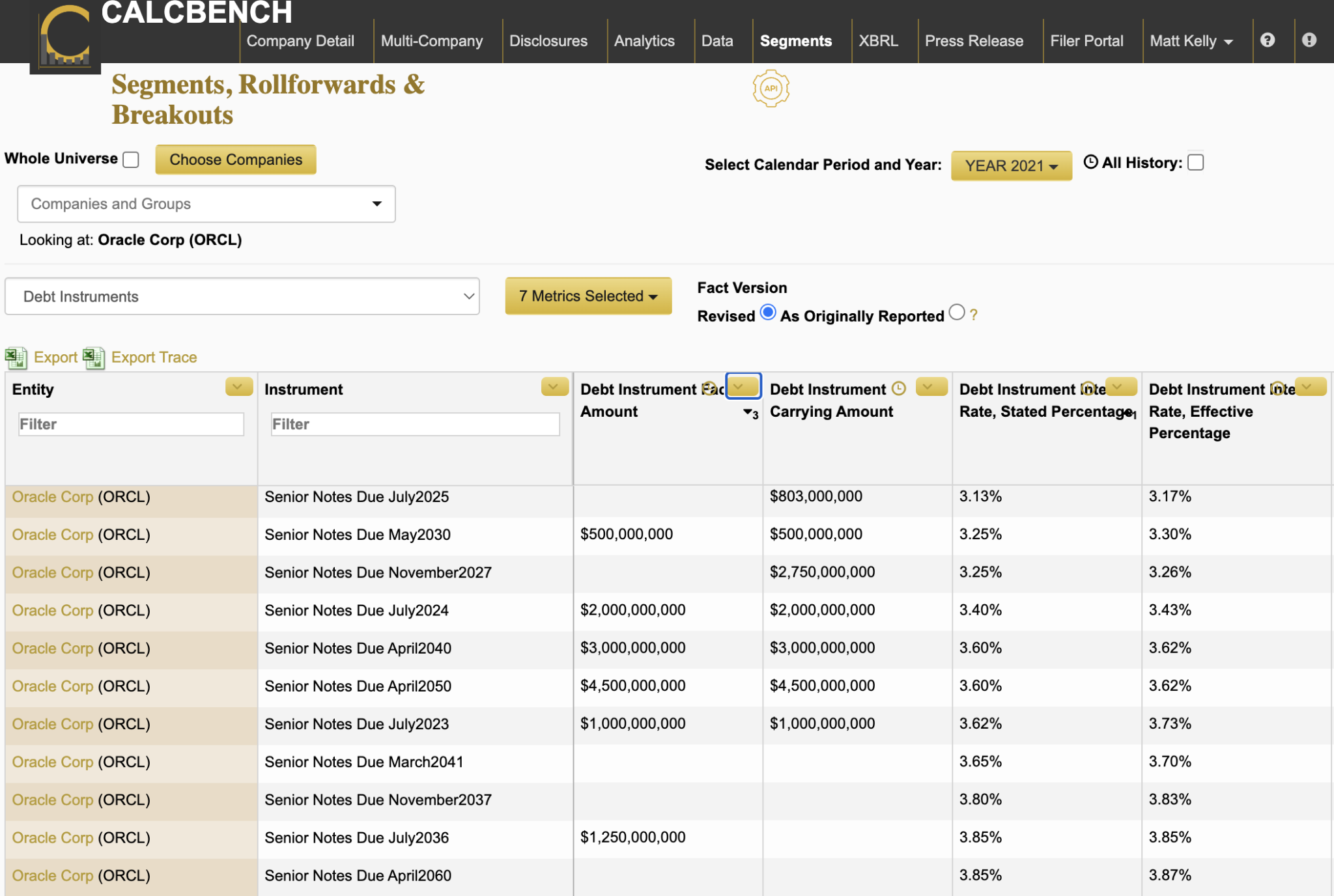Go to the Multi-Company tab

pos(431,41)
